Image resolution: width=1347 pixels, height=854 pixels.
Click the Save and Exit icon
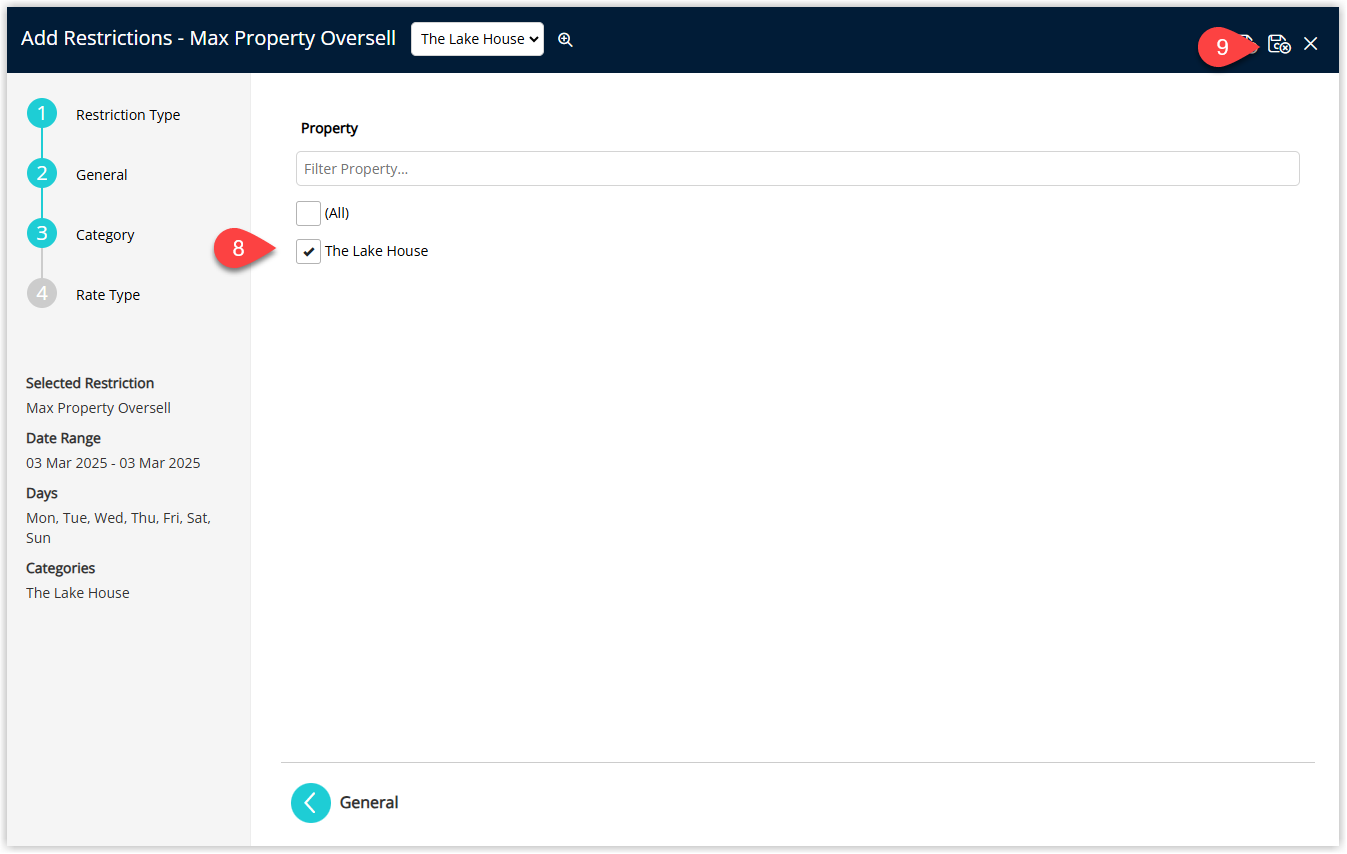1279,44
